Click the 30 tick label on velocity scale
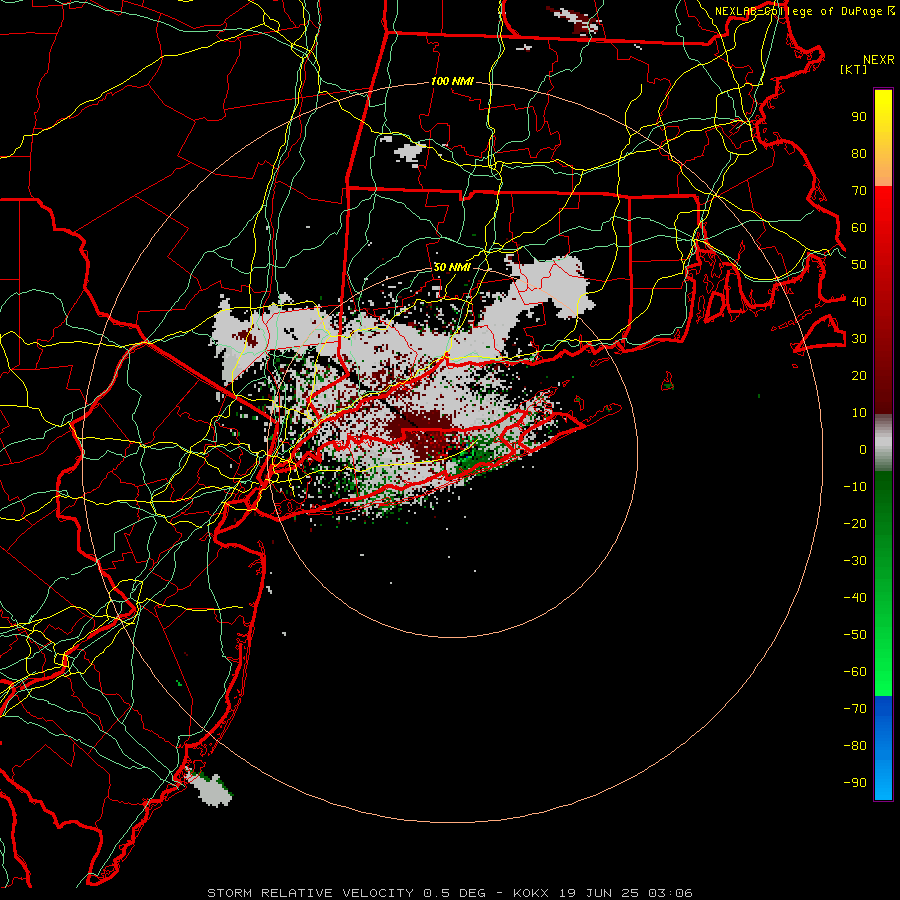 tap(859, 339)
